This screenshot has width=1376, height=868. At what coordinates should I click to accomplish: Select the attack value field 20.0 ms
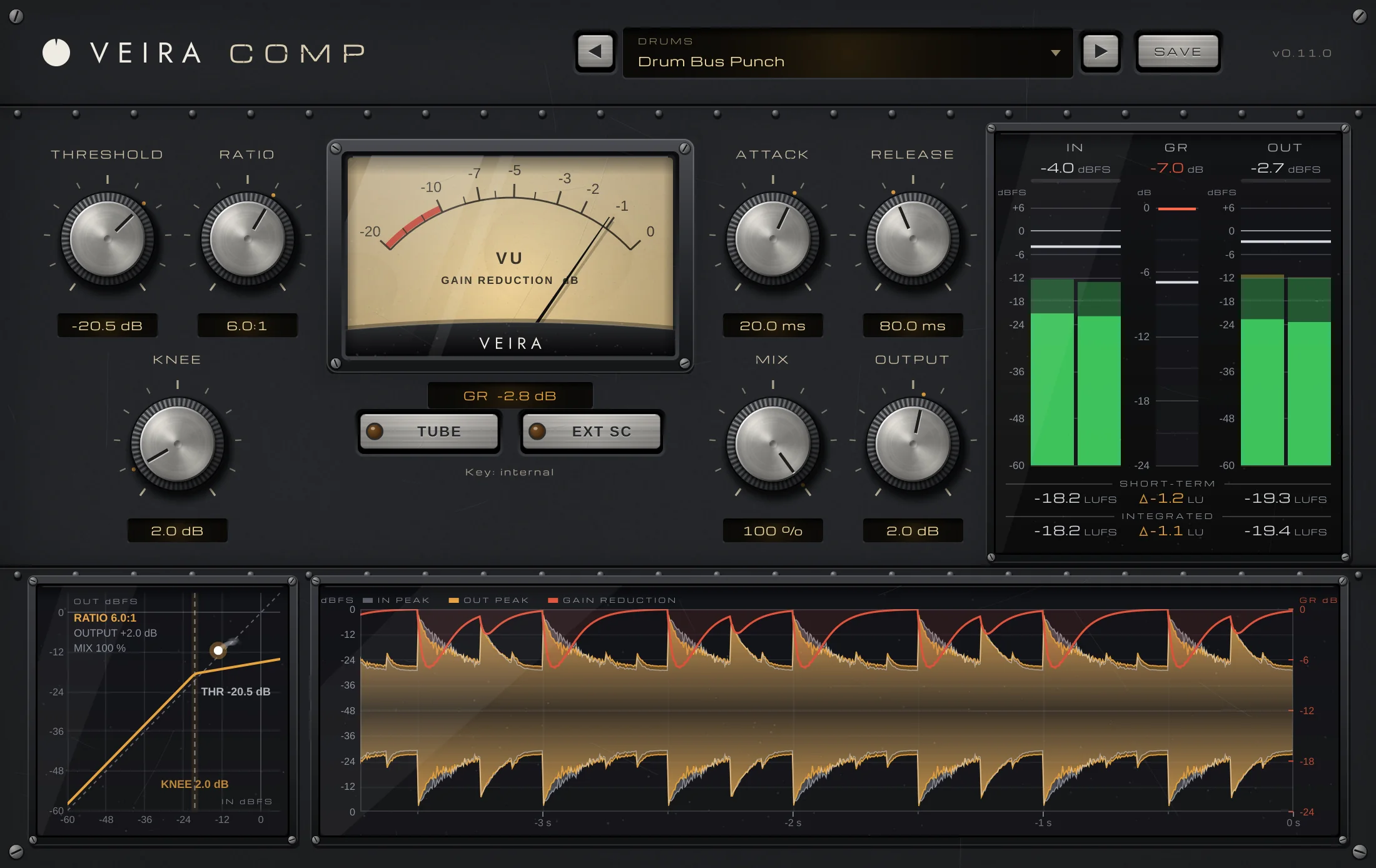pyautogui.click(x=773, y=326)
